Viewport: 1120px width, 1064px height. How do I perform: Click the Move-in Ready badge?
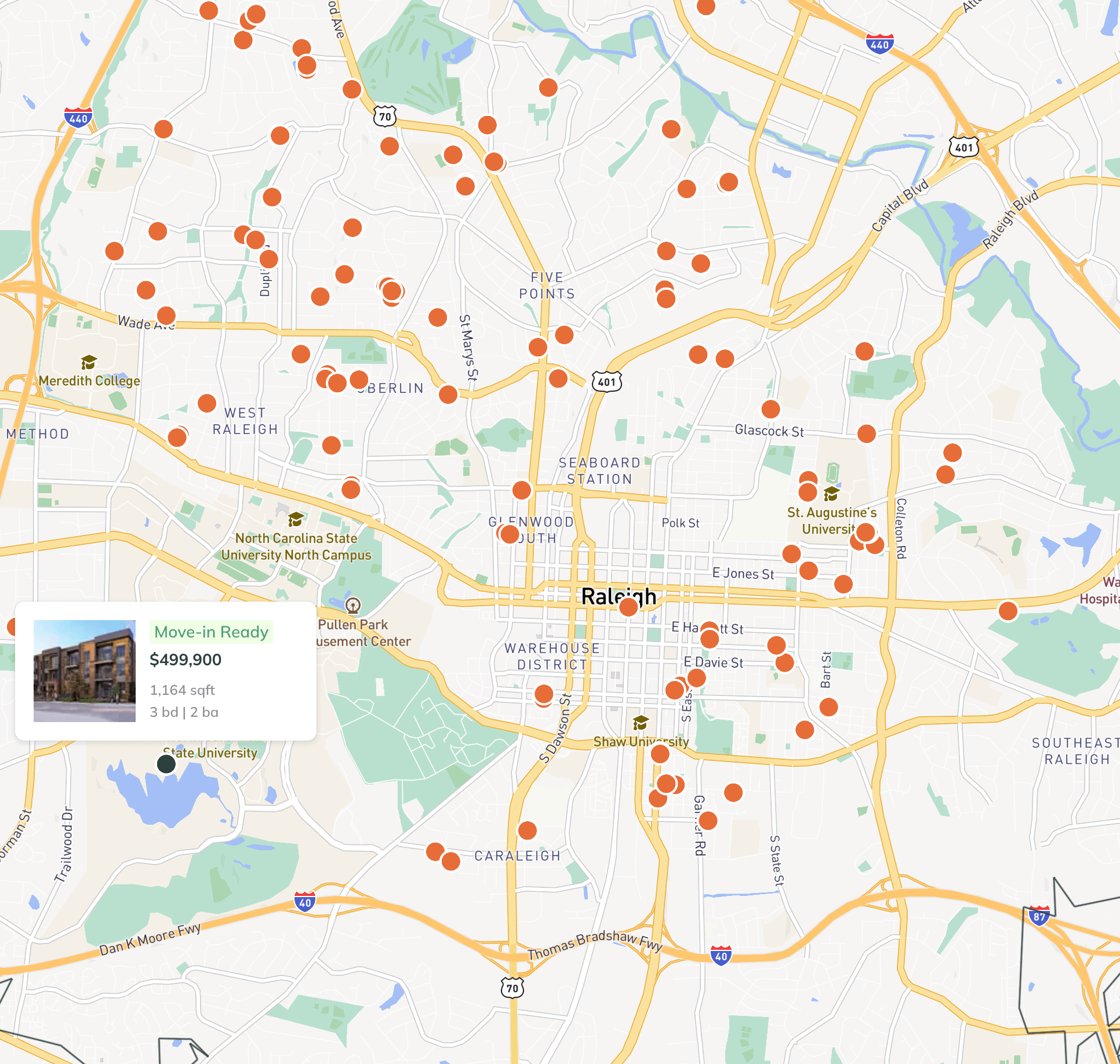(212, 632)
